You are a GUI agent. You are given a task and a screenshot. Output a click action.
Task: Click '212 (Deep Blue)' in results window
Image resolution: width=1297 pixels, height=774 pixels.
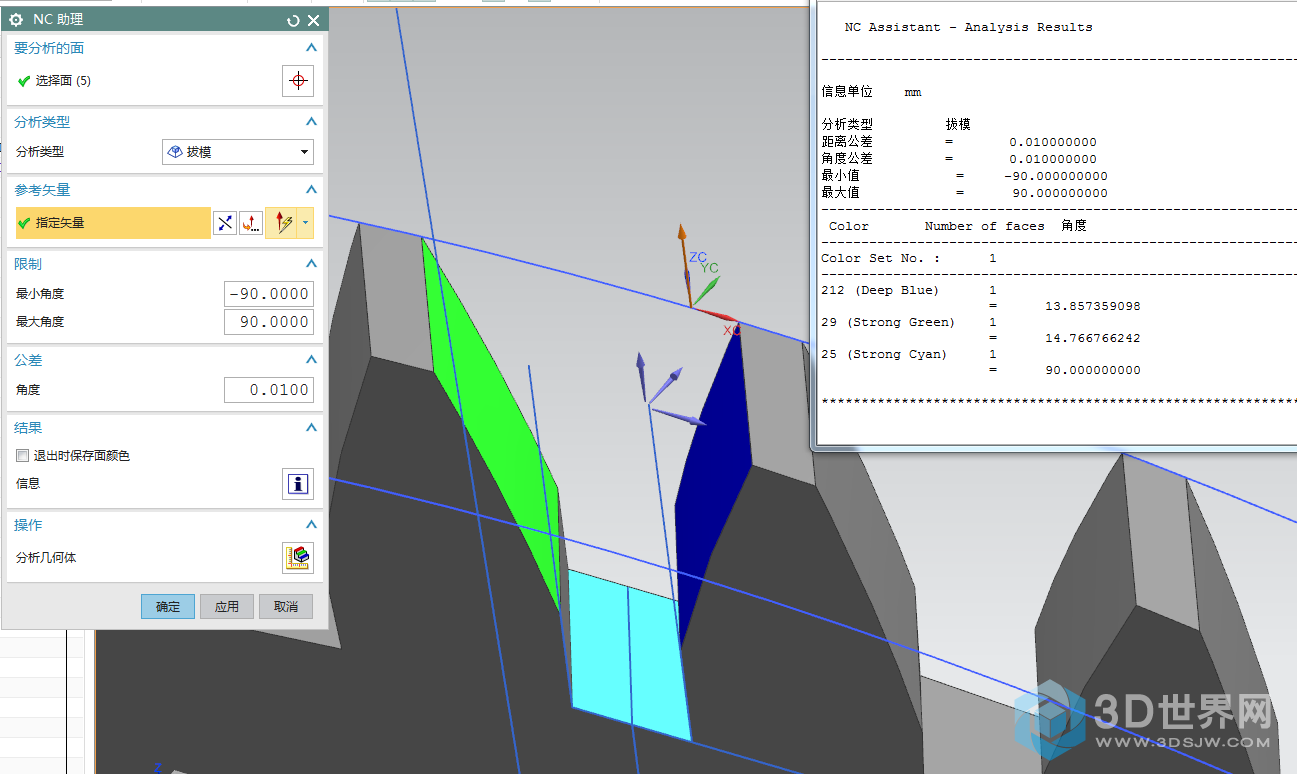880,290
